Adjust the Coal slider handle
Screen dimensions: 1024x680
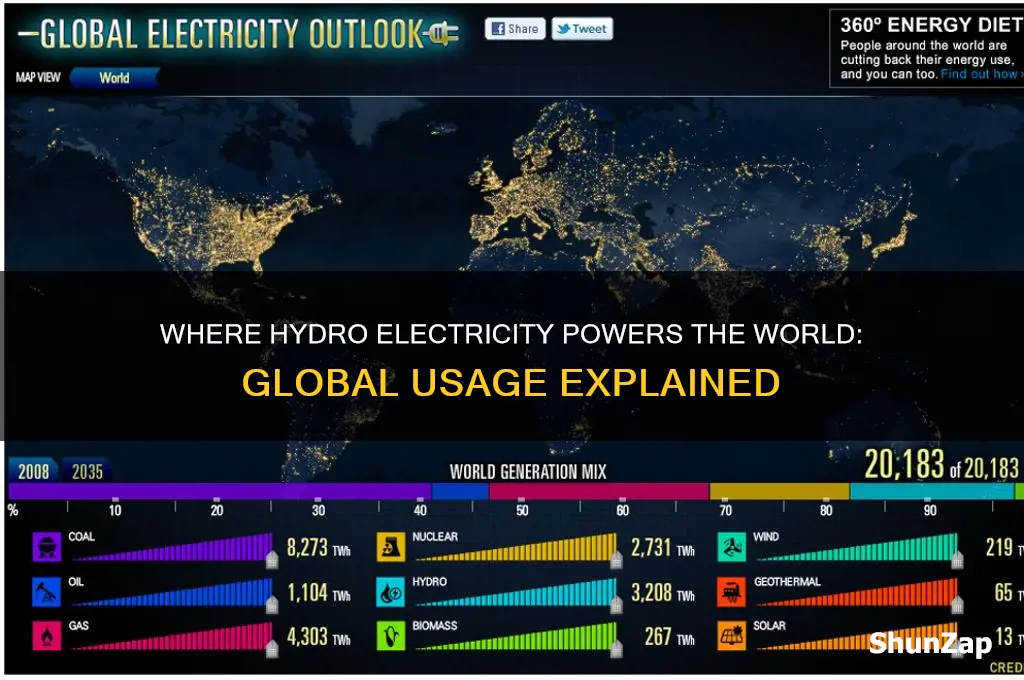[x=272, y=560]
